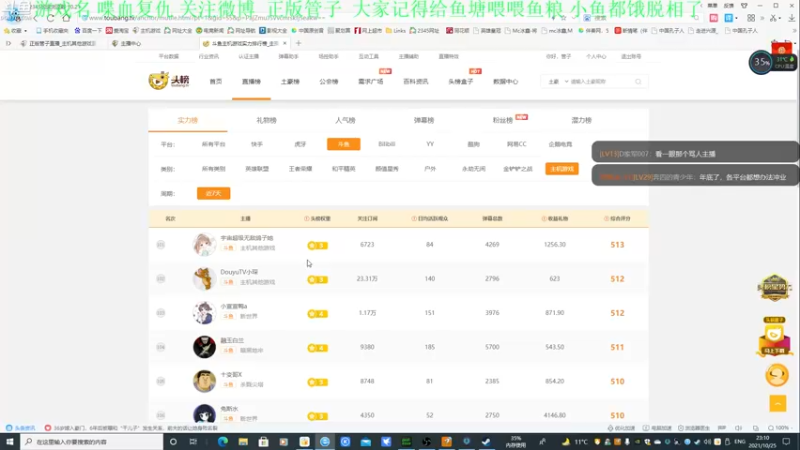This screenshot has height=450, width=800.
Task: Open the 土豪榜 nav item
Action: [x=290, y=82]
